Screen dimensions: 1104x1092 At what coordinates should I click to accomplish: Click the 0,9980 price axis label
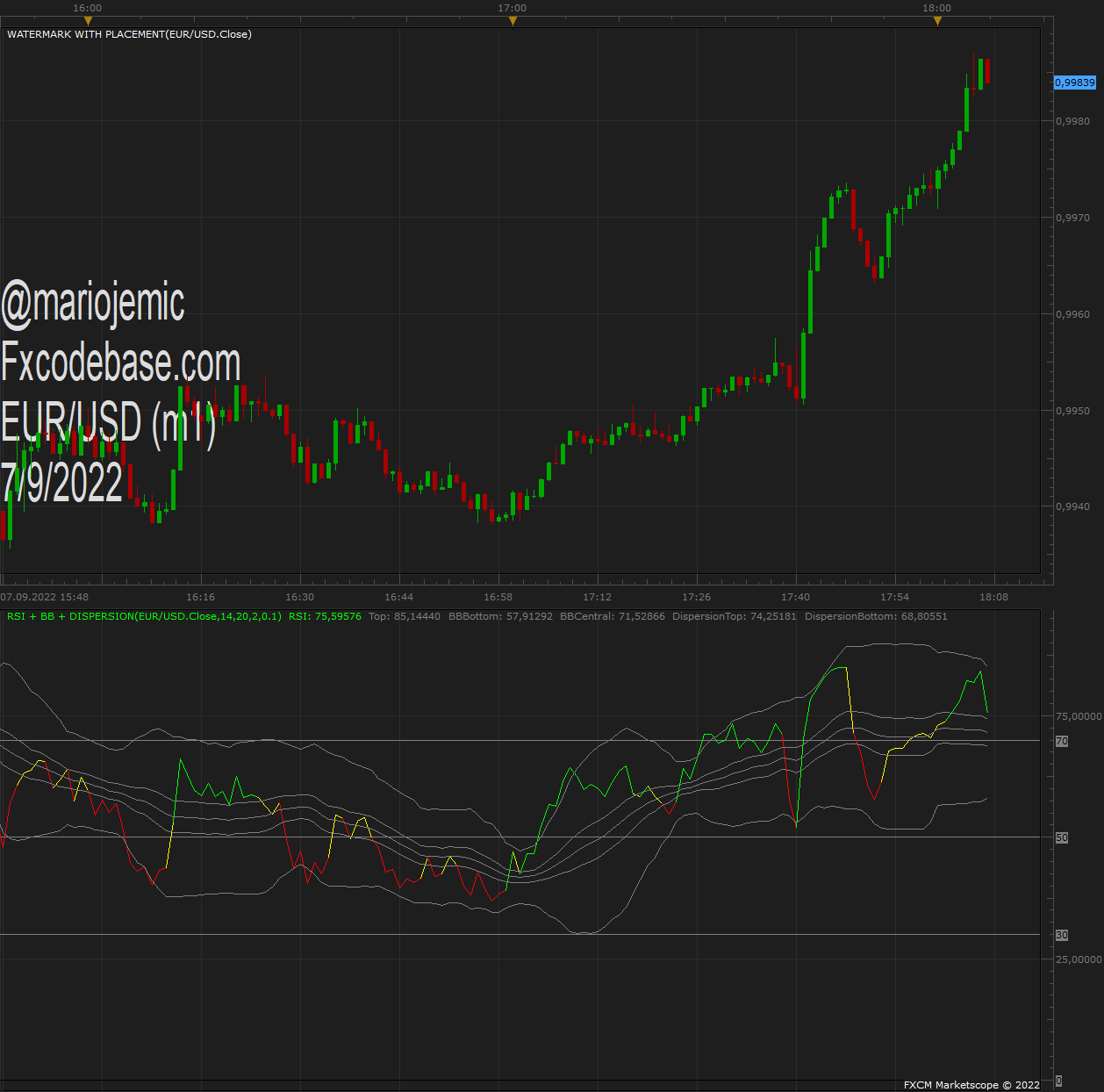[x=1072, y=121]
